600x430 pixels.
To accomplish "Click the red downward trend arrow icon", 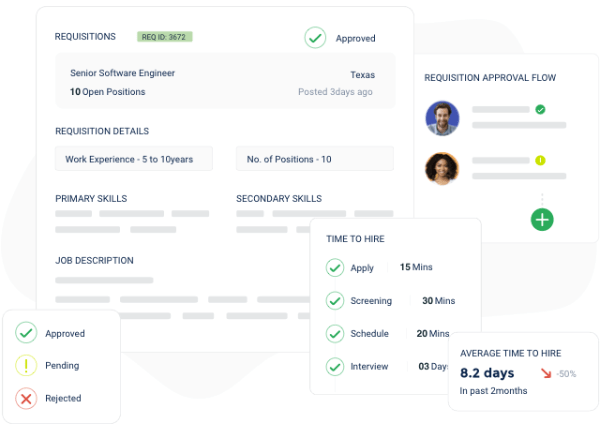I will pos(545,373).
